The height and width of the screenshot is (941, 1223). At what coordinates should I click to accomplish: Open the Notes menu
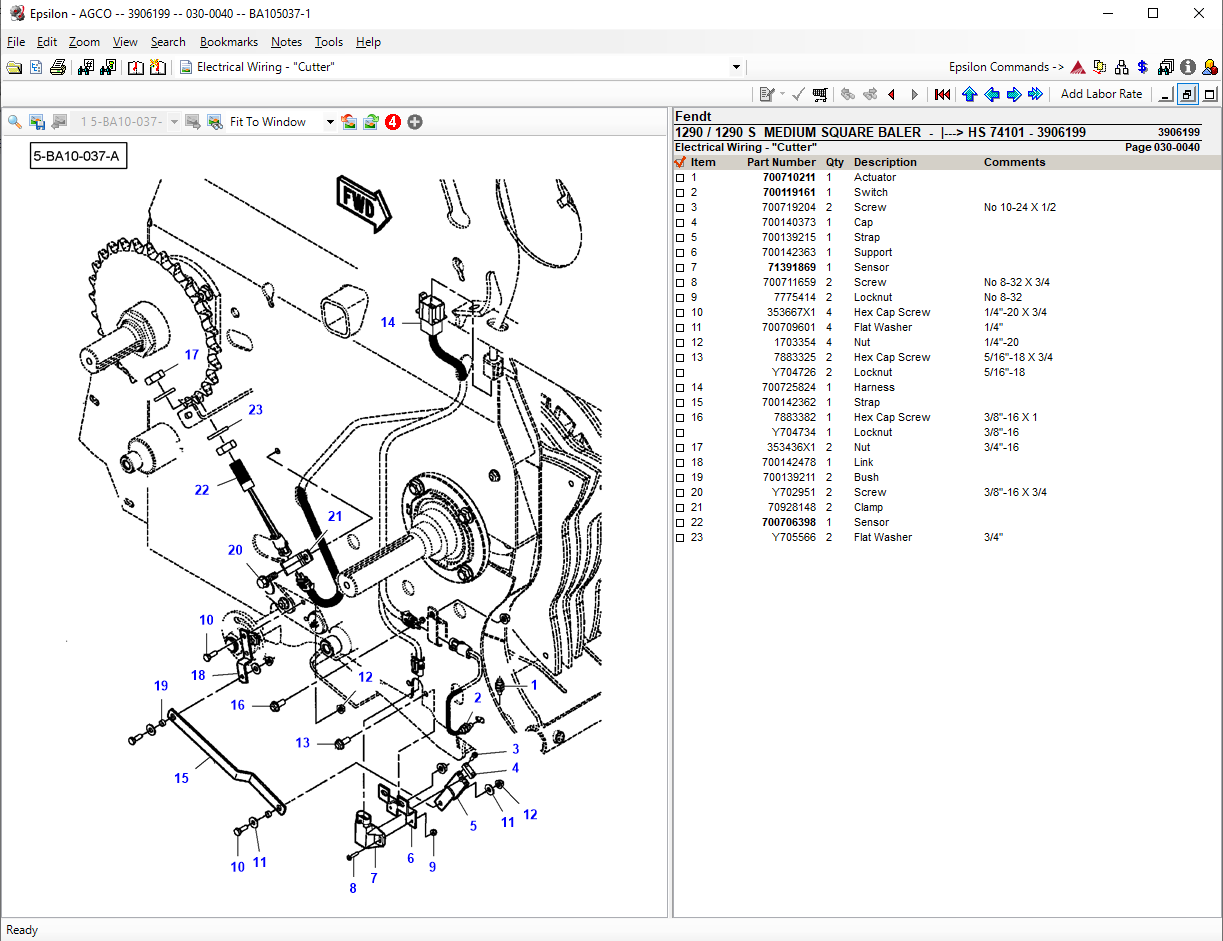pyautogui.click(x=286, y=42)
